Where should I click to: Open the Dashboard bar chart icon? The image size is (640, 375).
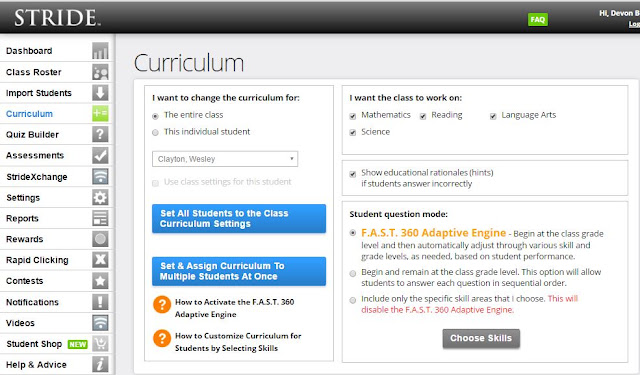[x=100, y=51]
